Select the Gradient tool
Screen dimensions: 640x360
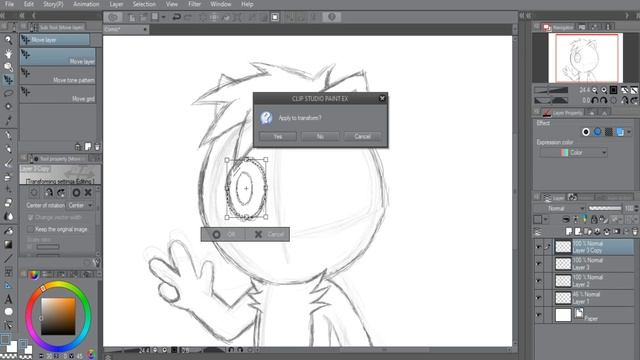pyautogui.click(x=8, y=244)
